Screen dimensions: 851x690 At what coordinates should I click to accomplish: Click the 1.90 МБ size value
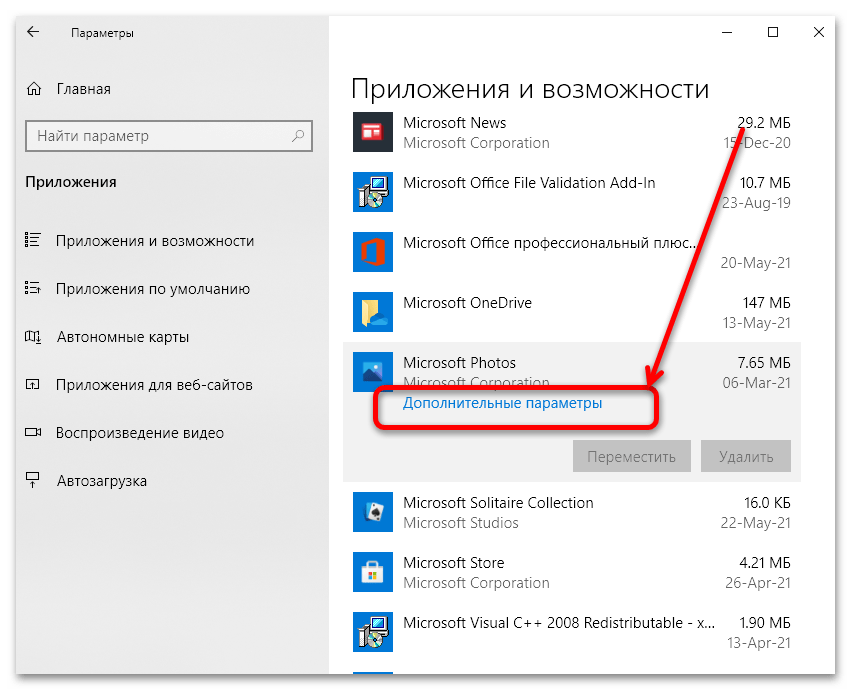765,623
